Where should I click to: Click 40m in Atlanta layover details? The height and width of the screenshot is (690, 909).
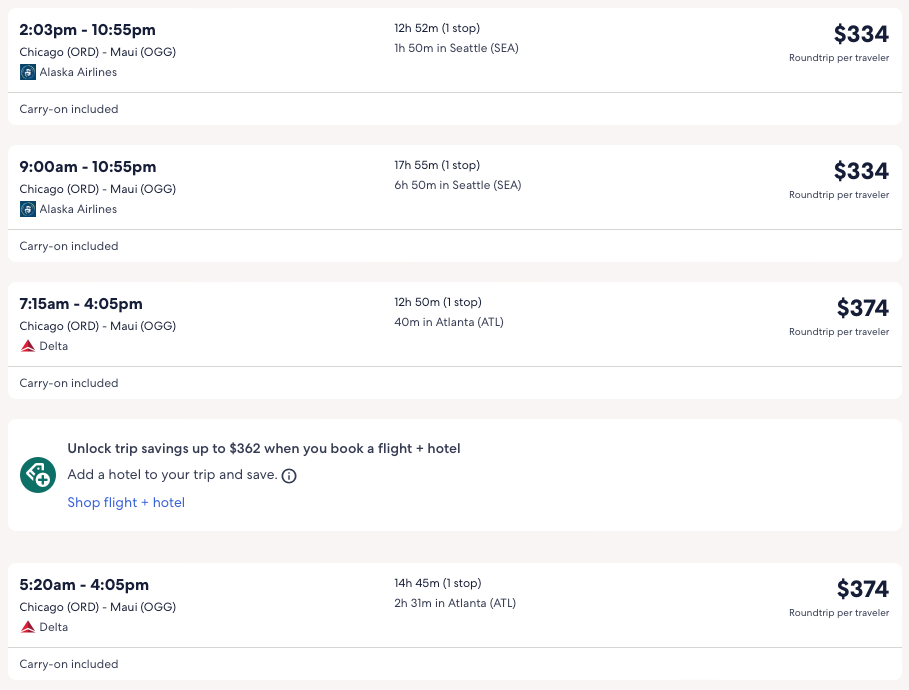pos(448,322)
